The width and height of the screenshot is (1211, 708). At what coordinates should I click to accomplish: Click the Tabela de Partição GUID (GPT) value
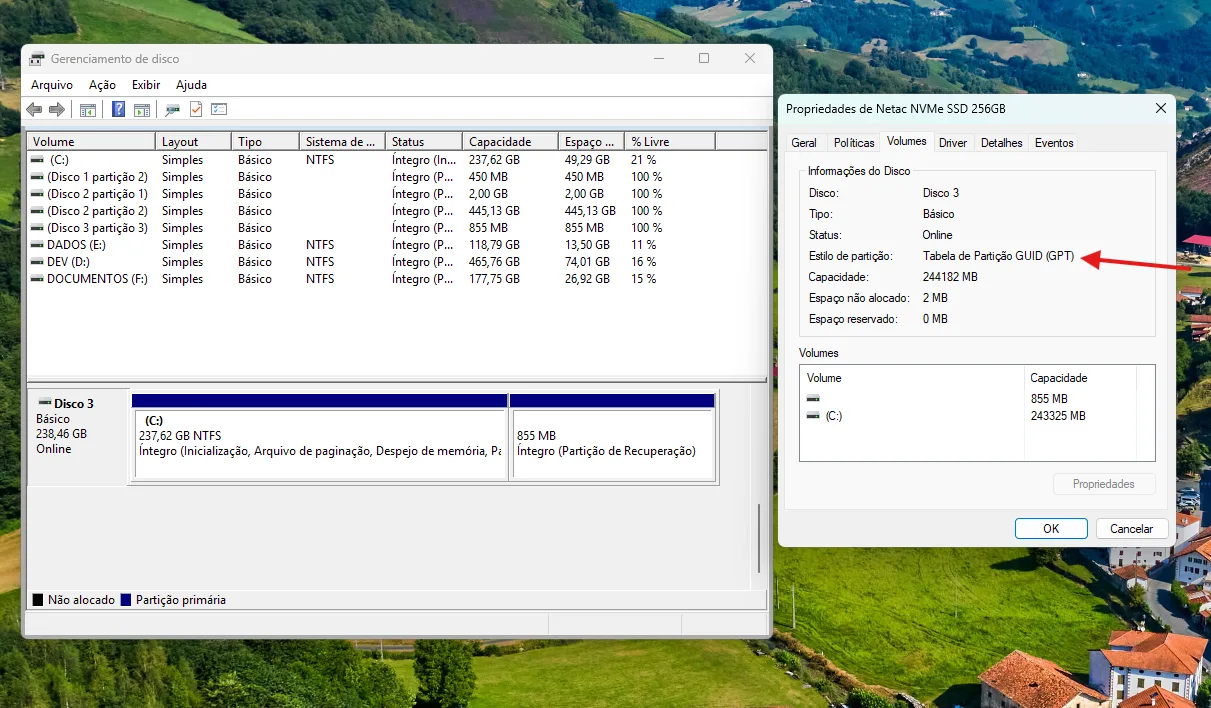998,256
